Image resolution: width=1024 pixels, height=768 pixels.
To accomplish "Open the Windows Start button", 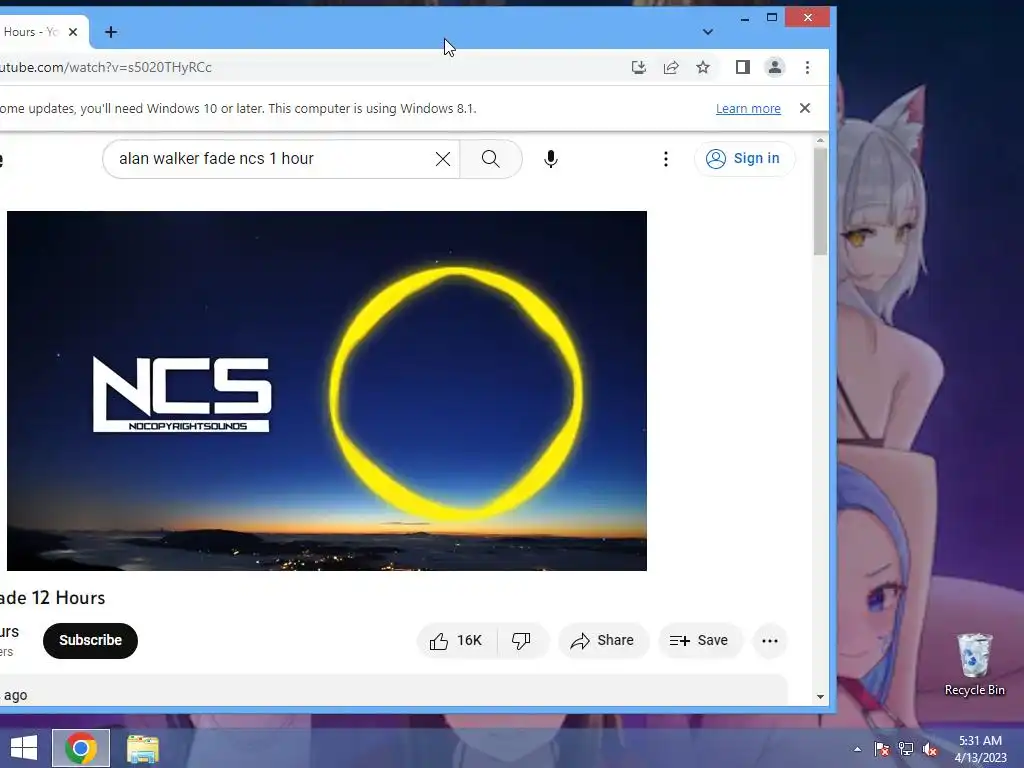I will [x=24, y=748].
